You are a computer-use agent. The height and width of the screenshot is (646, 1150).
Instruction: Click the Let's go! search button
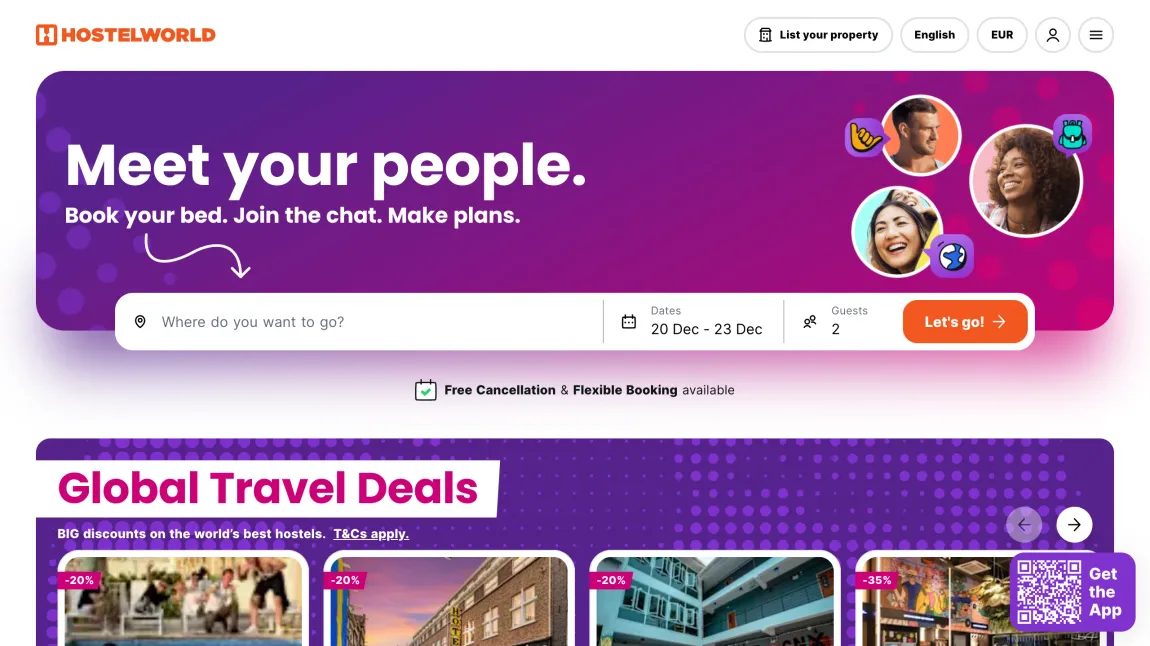coord(964,322)
